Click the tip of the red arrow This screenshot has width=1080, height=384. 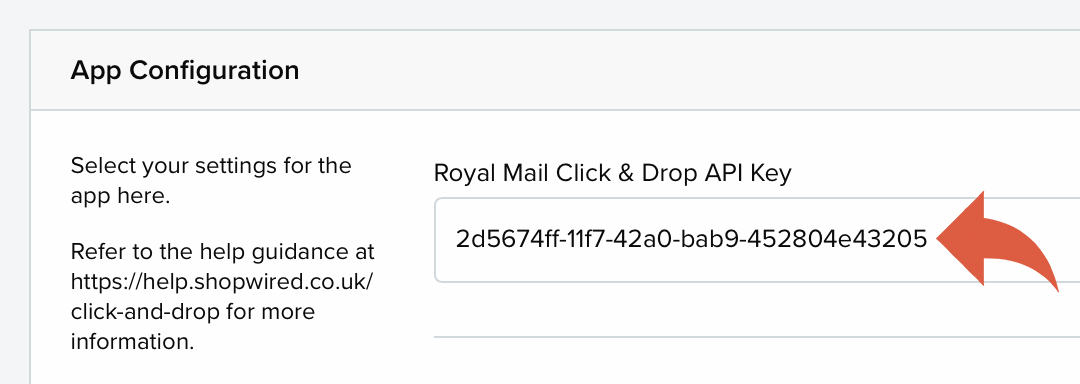pos(939,239)
